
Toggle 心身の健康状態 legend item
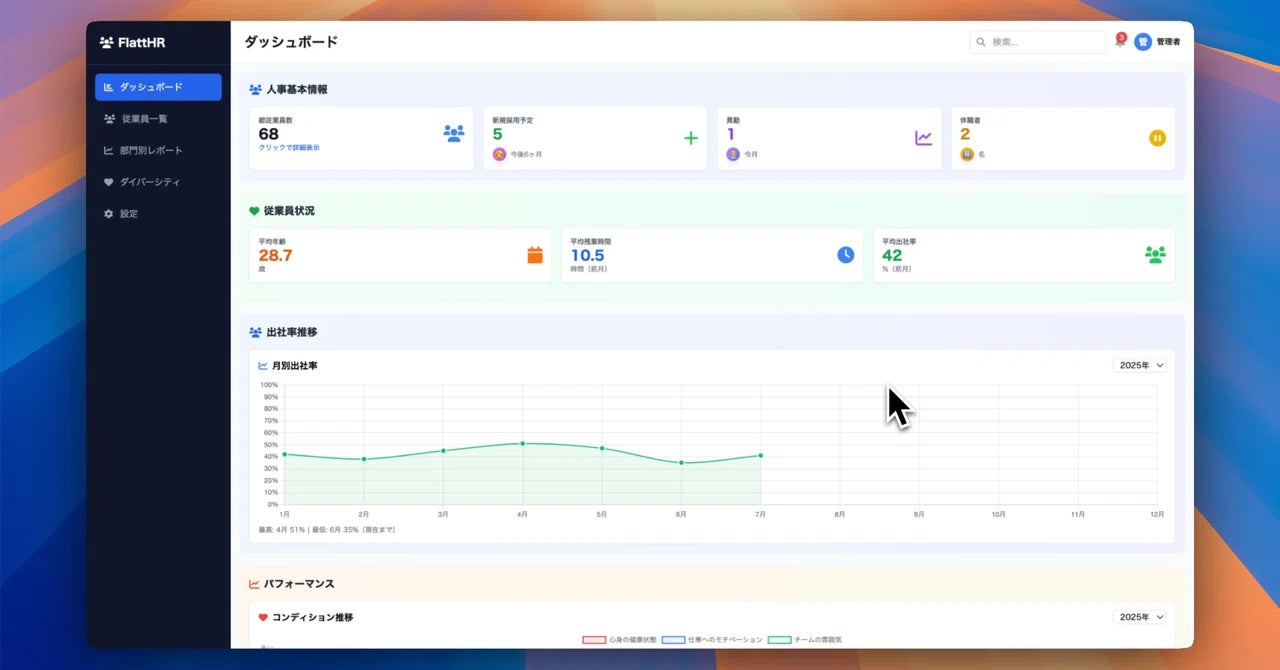(619, 639)
